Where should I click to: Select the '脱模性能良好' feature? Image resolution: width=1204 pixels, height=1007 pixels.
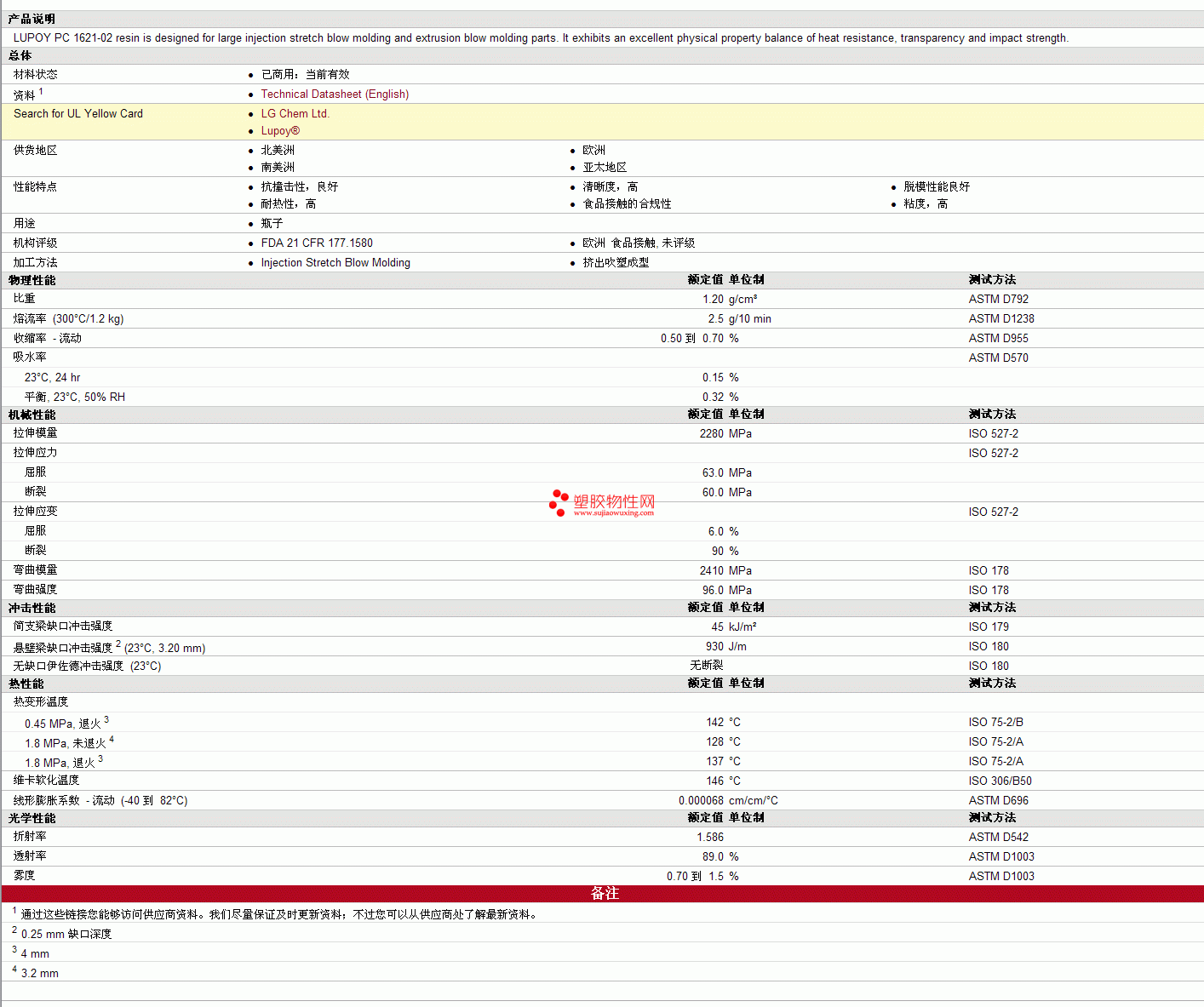[937, 187]
